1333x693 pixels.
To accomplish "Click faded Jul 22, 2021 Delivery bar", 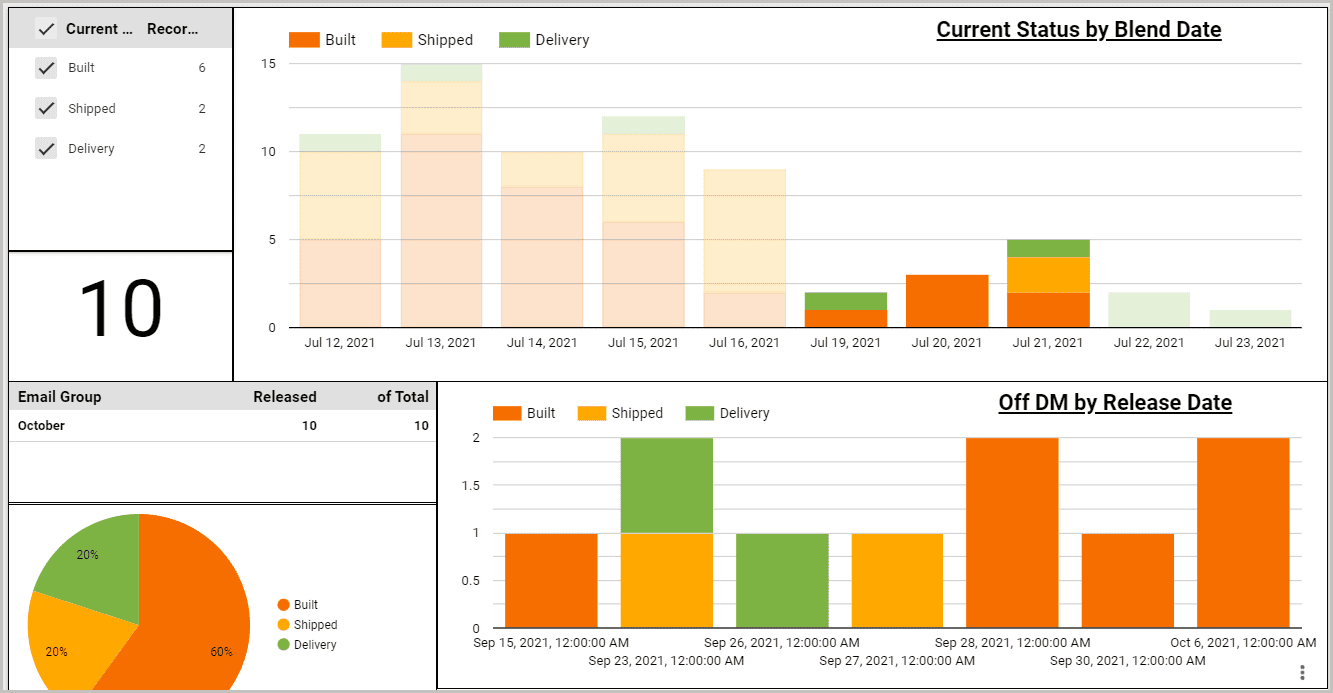I will pos(1149,310).
